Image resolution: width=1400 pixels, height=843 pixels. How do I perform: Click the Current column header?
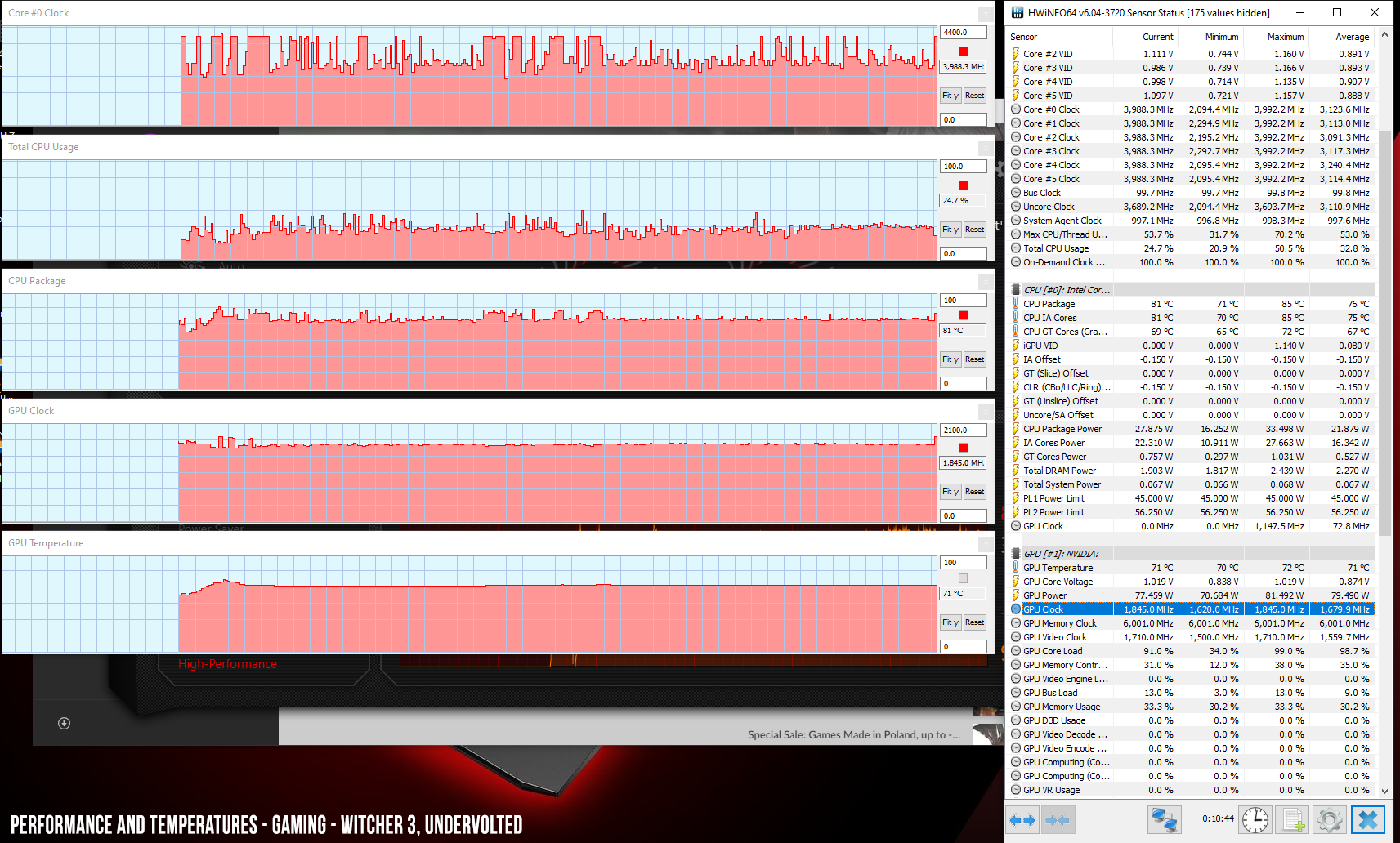click(1144, 37)
